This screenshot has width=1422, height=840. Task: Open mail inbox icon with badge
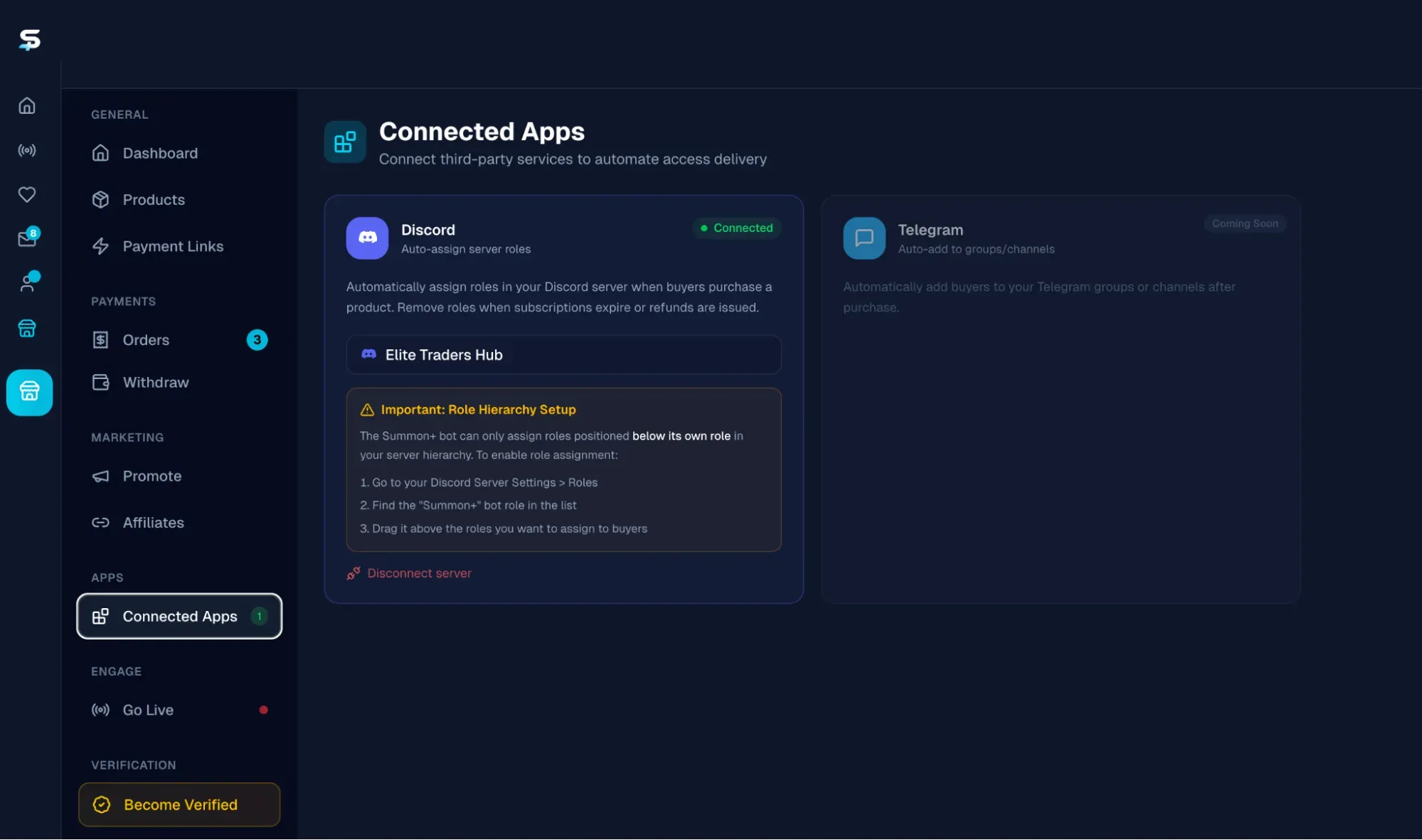[27, 238]
